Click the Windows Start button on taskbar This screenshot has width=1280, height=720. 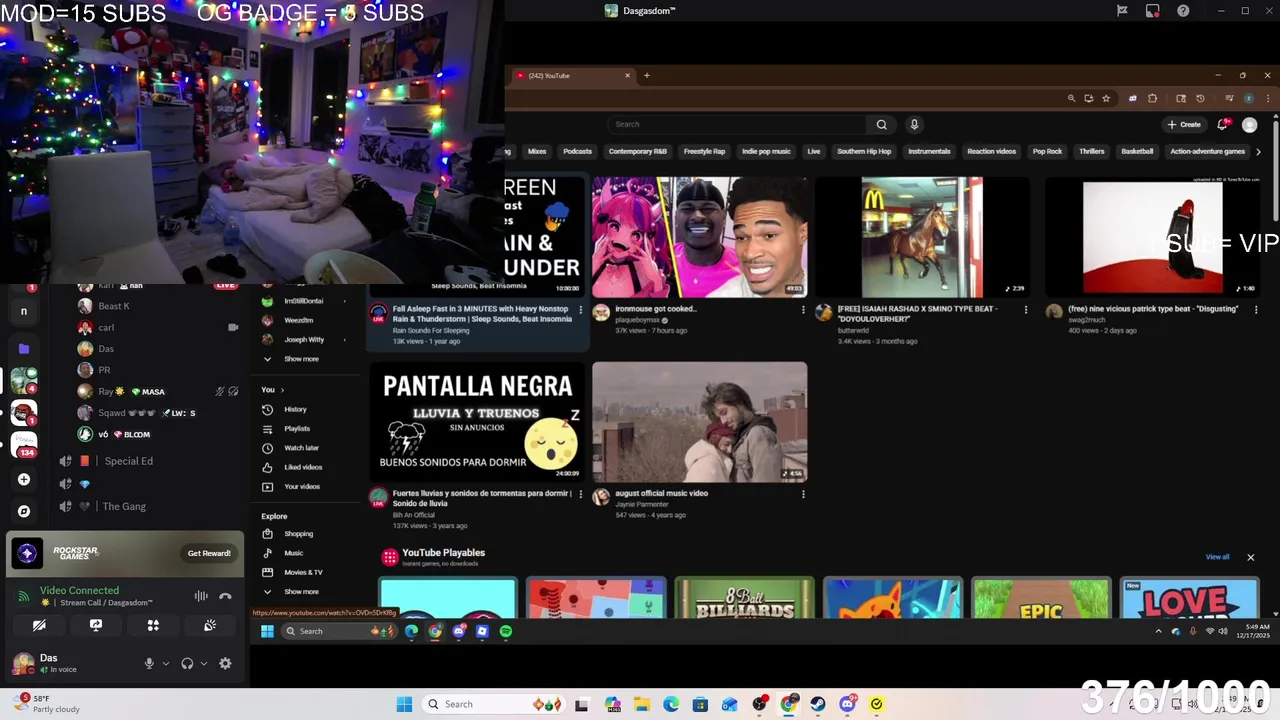[x=404, y=704]
